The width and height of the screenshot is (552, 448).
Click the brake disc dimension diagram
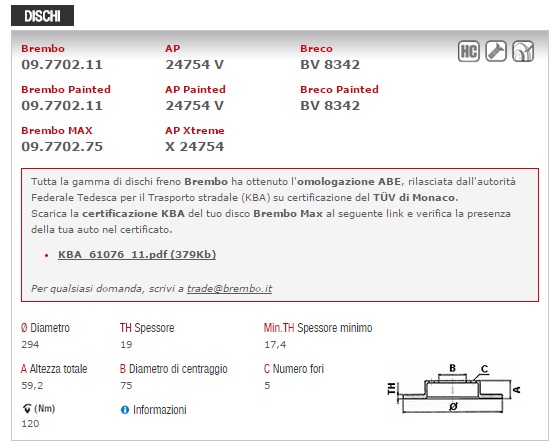454,389
